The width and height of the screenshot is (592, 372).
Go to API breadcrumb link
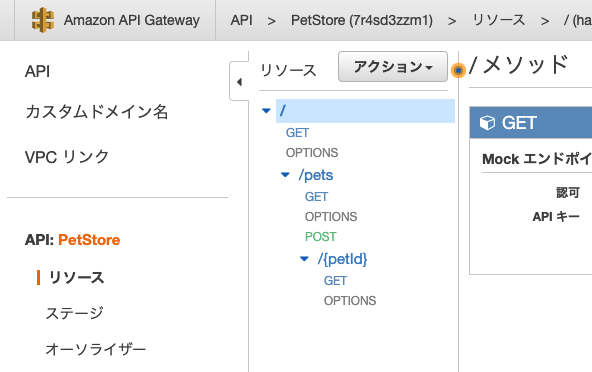[241, 20]
